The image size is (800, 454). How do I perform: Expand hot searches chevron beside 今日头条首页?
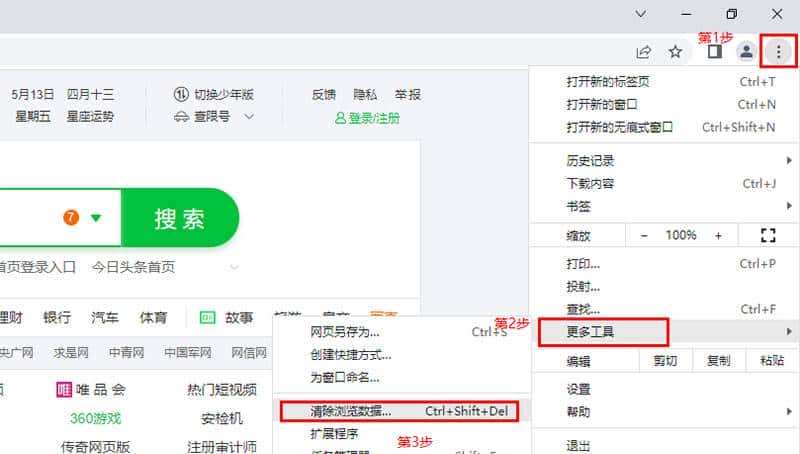pos(234,267)
